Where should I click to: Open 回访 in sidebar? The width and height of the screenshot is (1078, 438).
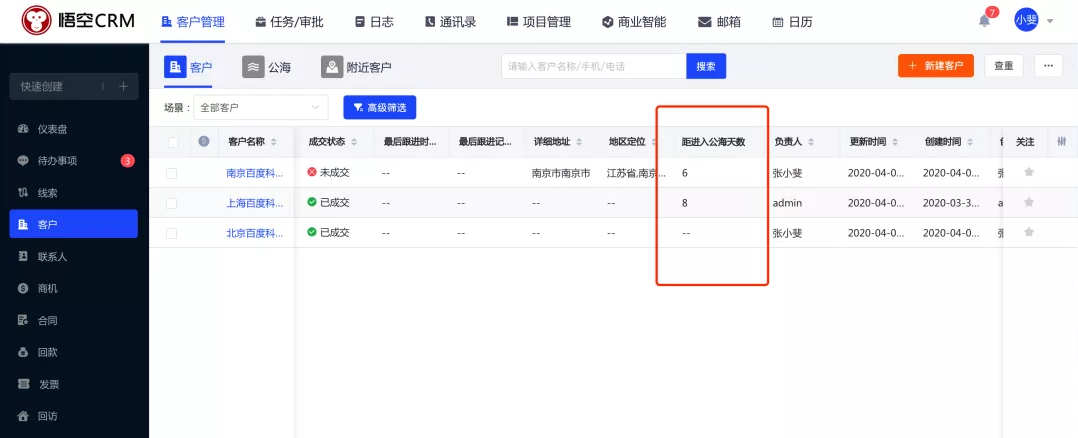pos(74,415)
